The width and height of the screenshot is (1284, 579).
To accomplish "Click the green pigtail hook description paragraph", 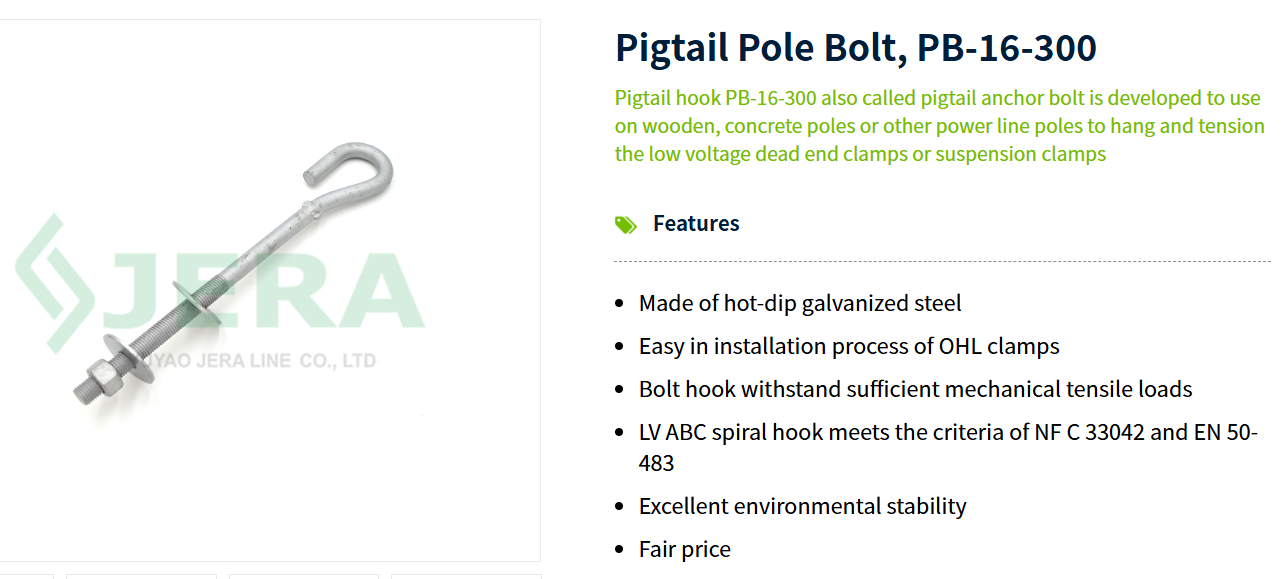I will [x=939, y=126].
